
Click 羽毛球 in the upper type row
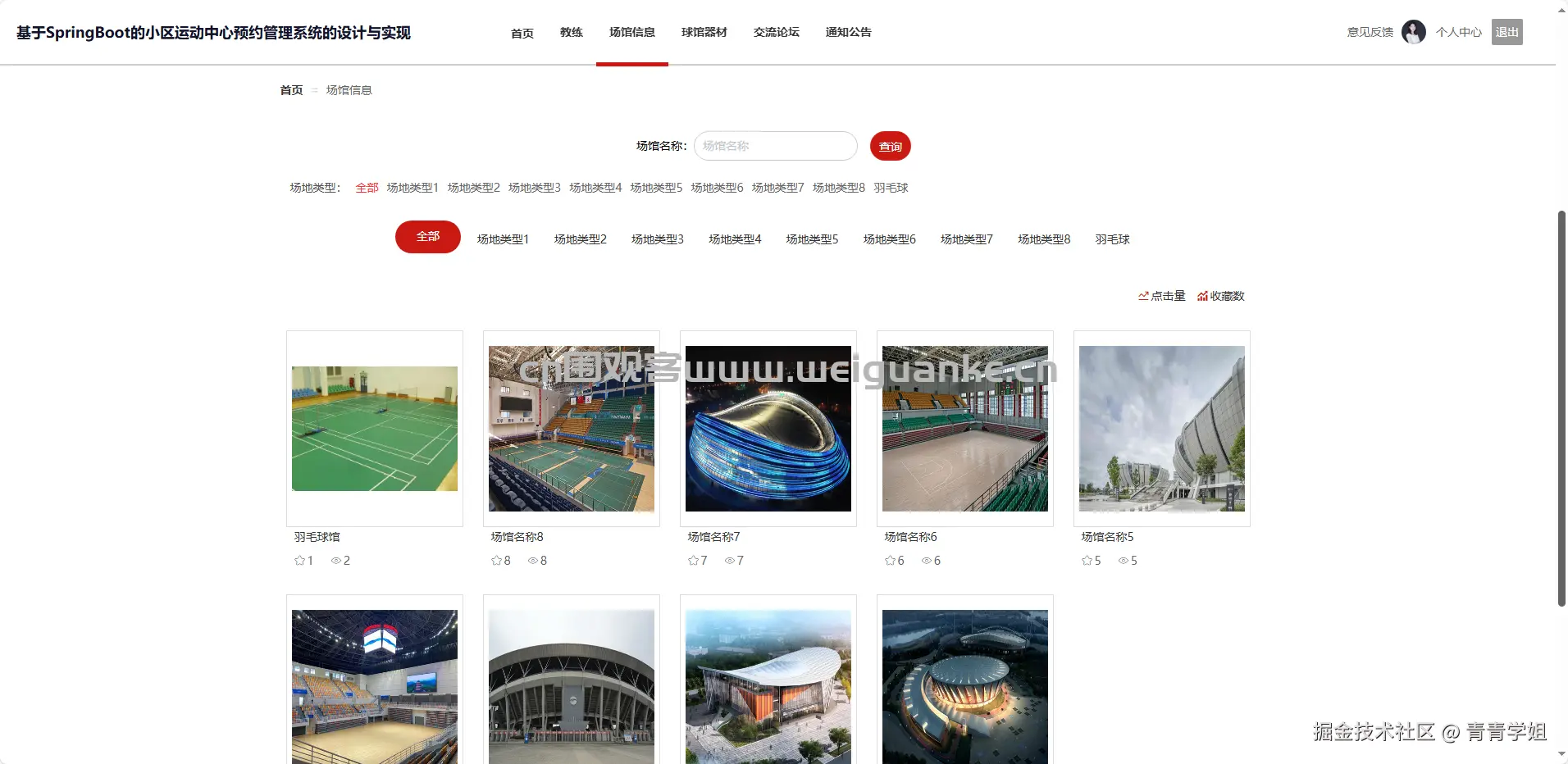tap(891, 188)
